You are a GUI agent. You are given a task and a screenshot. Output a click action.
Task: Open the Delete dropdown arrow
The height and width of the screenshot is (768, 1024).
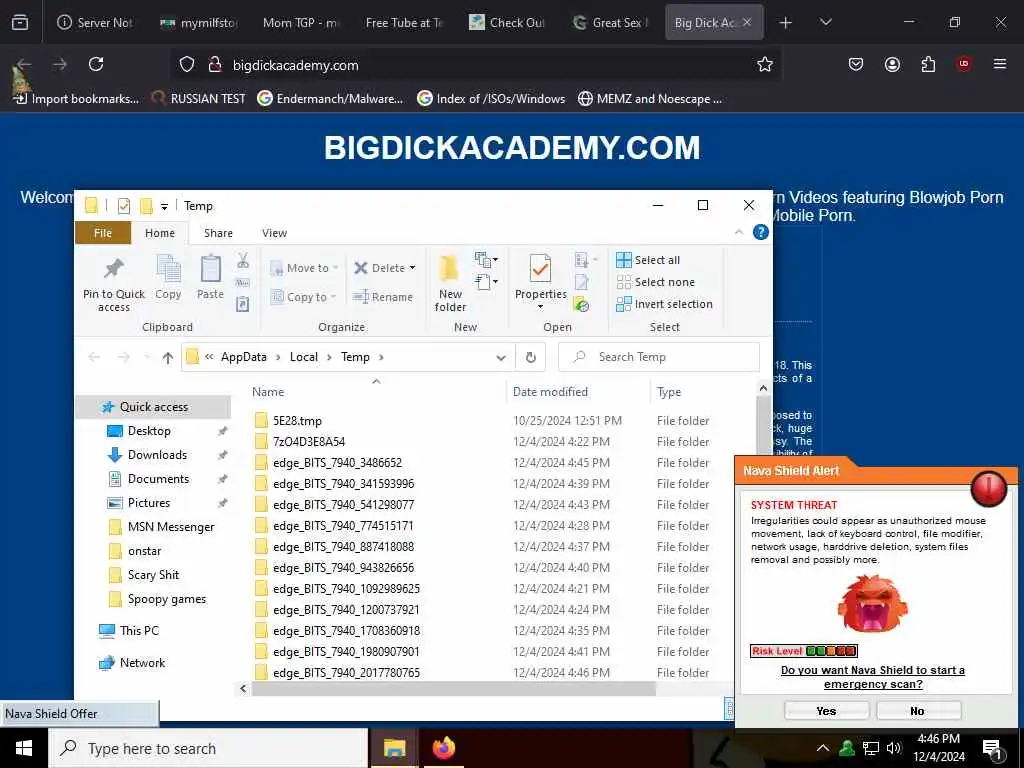pyautogui.click(x=412, y=268)
